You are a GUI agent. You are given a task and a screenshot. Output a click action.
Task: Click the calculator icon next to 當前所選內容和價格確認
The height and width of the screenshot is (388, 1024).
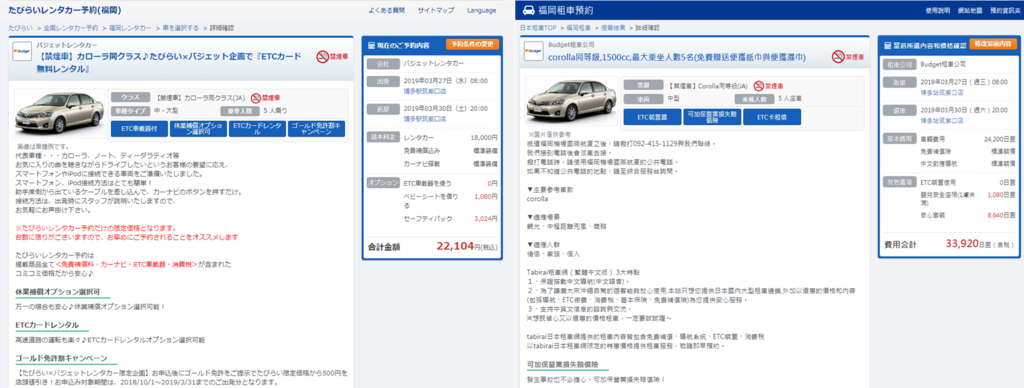[887, 45]
